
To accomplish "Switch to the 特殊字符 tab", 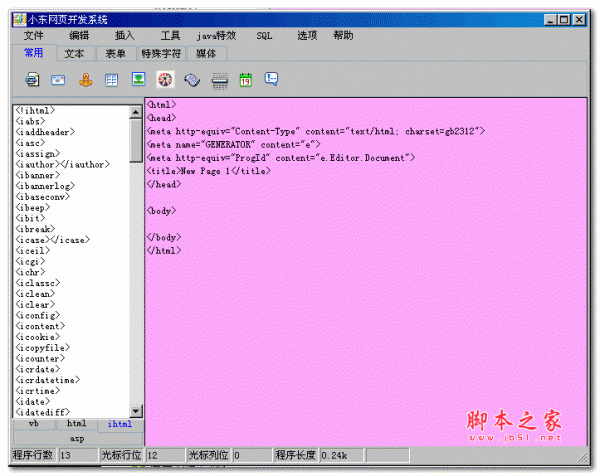I will pos(162,53).
